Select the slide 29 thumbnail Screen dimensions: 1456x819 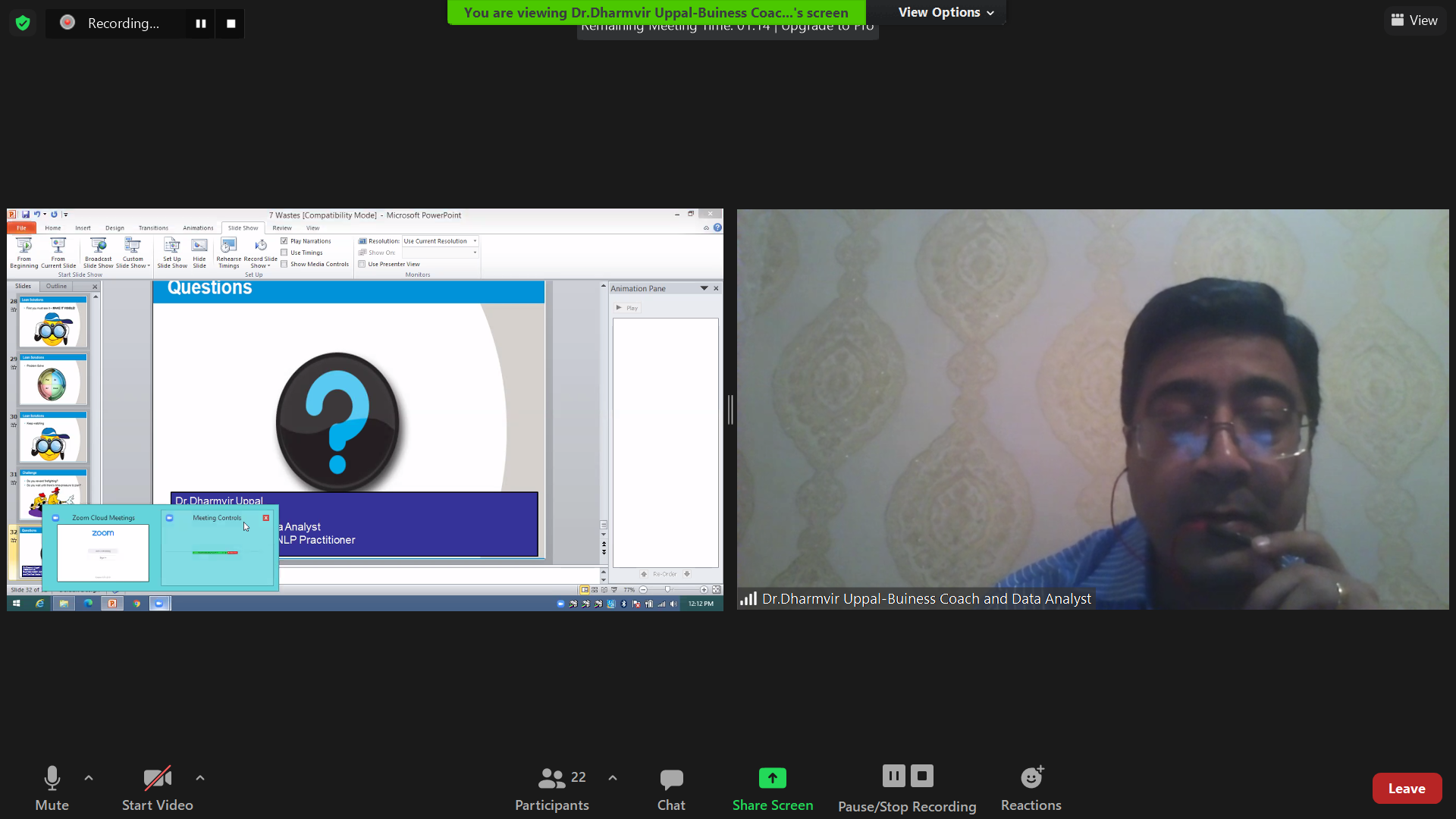[x=53, y=380]
